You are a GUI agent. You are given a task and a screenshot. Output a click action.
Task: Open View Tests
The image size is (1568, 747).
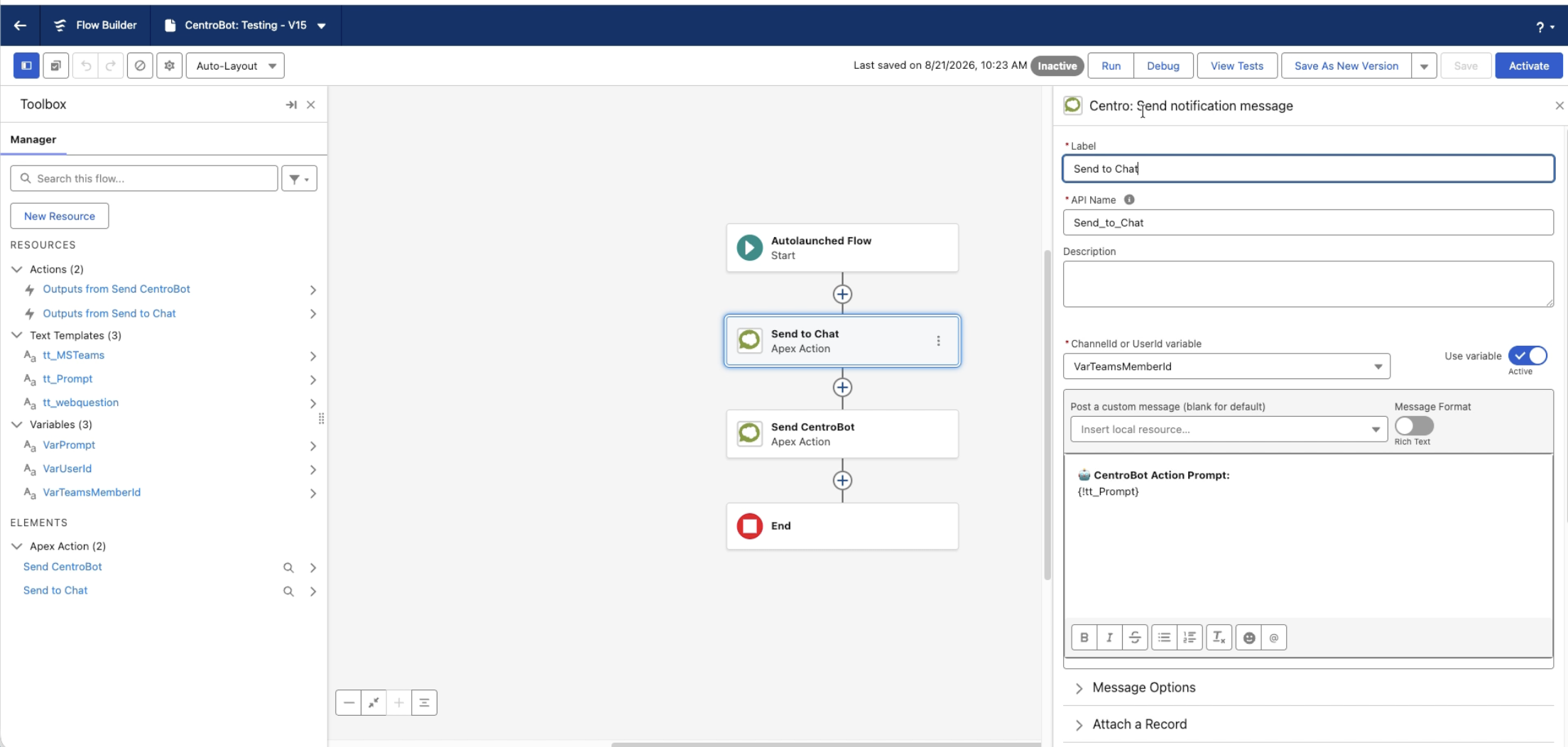coord(1237,66)
